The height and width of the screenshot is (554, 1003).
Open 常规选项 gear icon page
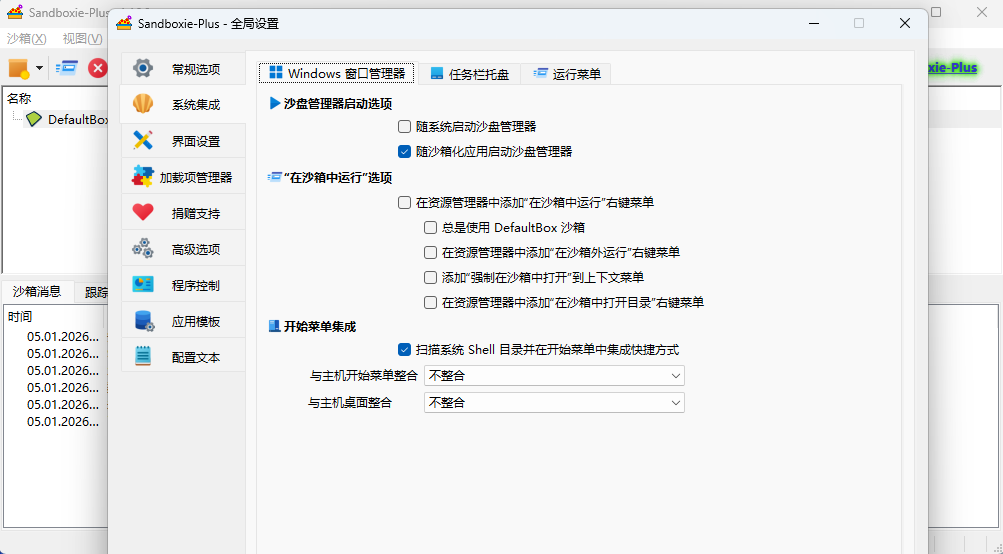pyautogui.click(x=143, y=69)
